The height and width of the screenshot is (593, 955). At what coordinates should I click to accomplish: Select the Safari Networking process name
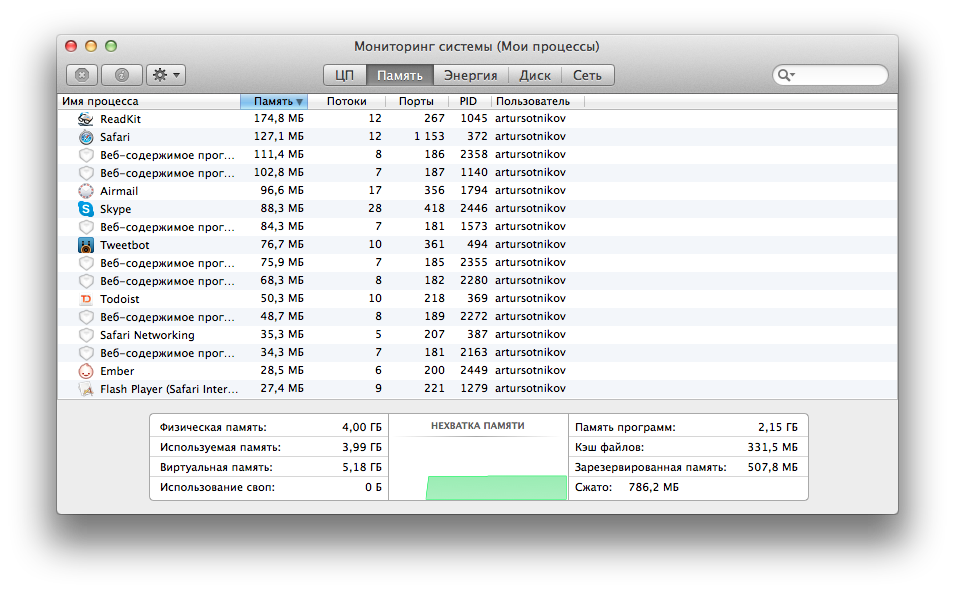(x=147, y=335)
